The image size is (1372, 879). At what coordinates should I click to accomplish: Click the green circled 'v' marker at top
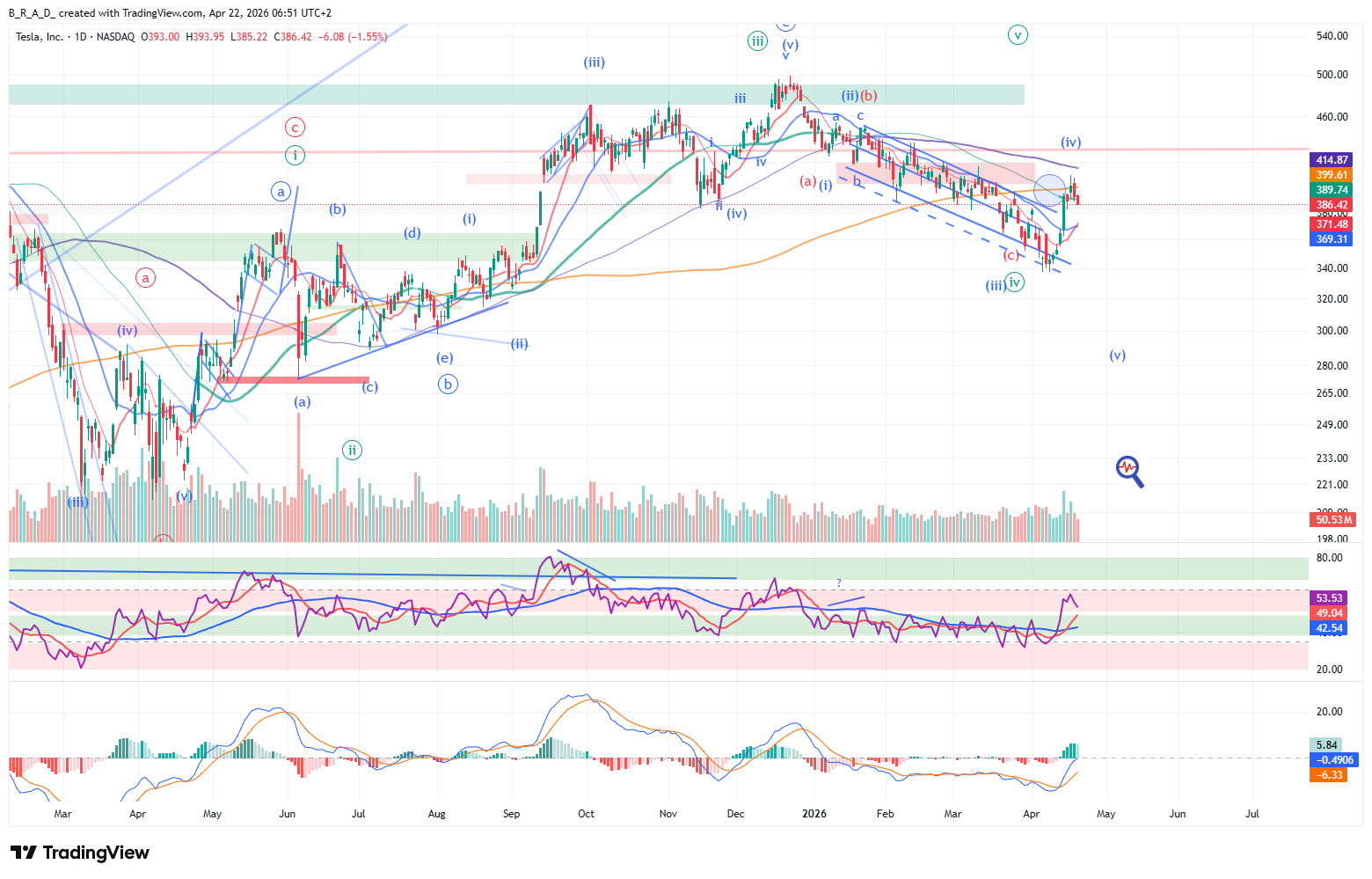point(1018,35)
